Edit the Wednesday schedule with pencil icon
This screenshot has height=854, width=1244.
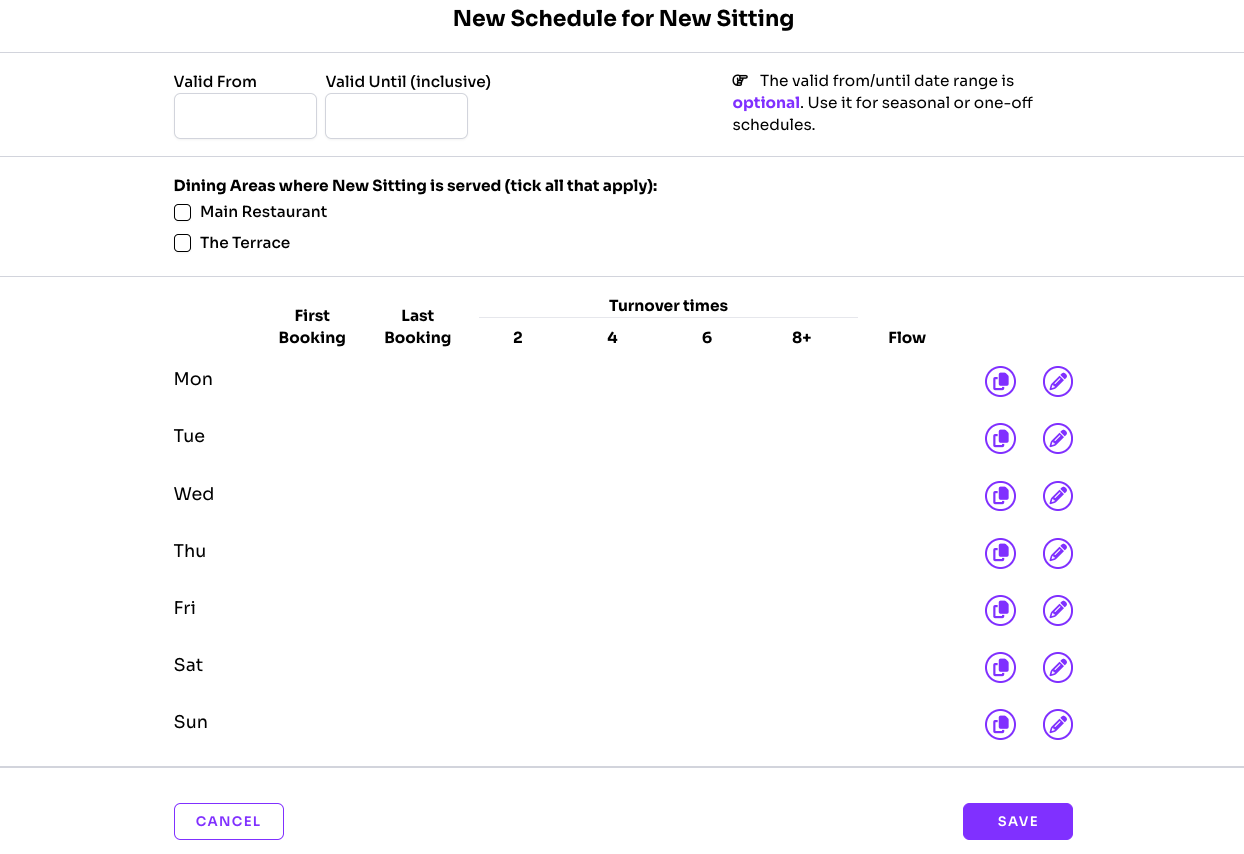tap(1058, 496)
